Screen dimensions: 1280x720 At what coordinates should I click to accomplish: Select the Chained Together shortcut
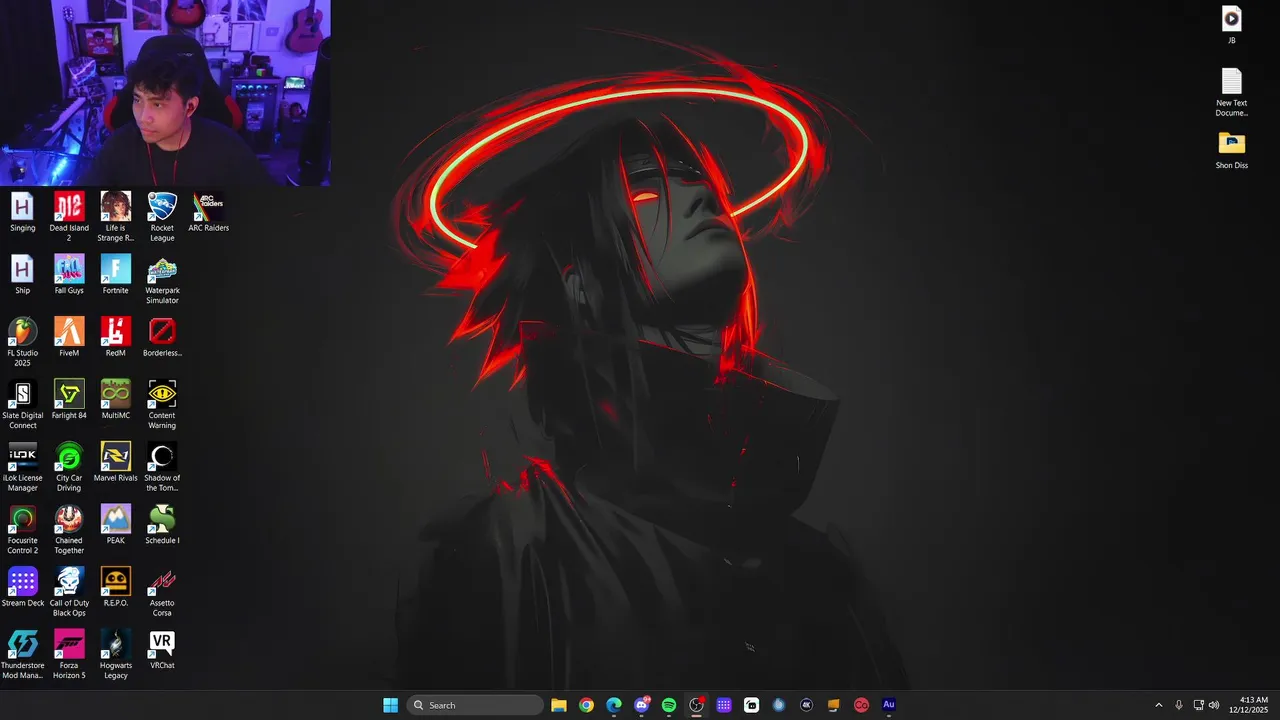[69, 530]
